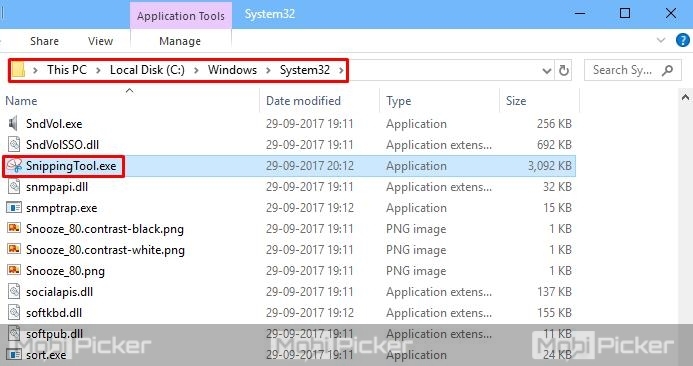Click the 256 KB size value

click(554, 124)
